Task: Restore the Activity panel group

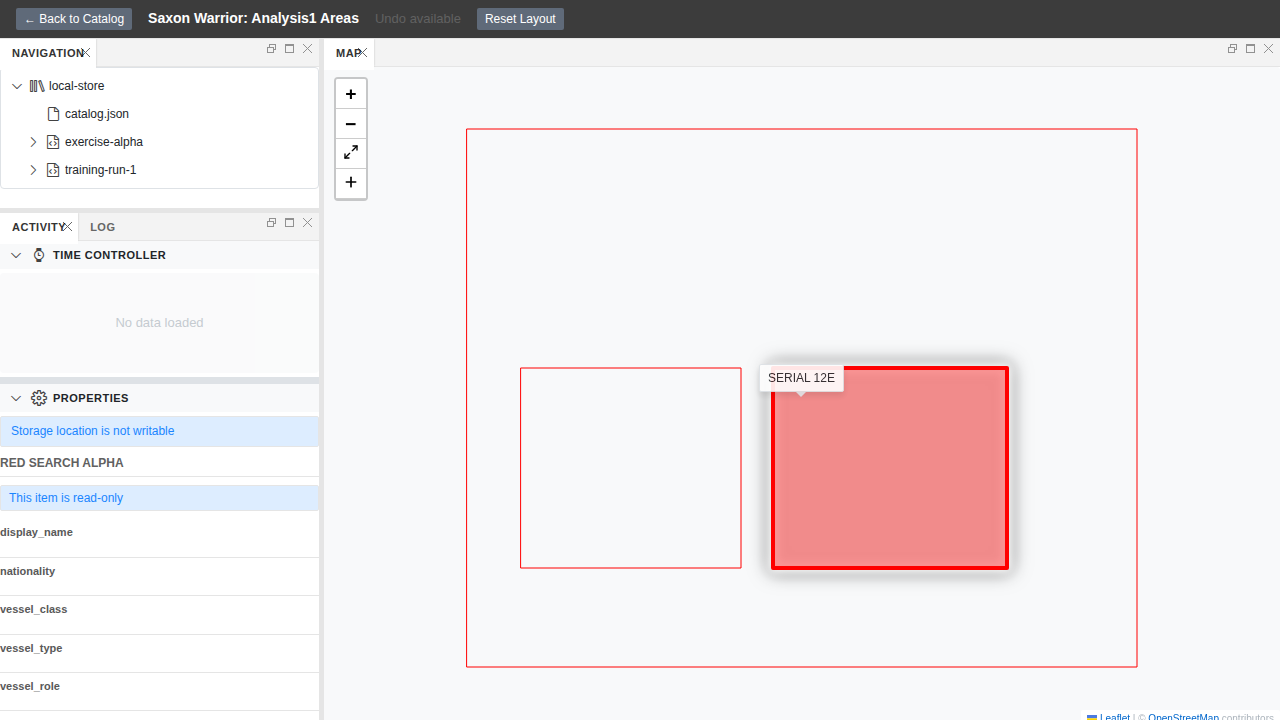Action: point(271,223)
